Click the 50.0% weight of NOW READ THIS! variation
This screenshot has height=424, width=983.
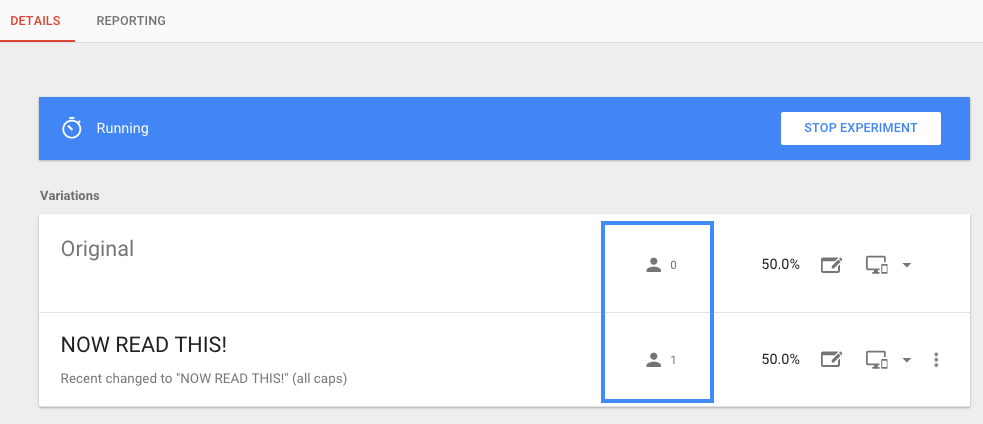point(781,359)
